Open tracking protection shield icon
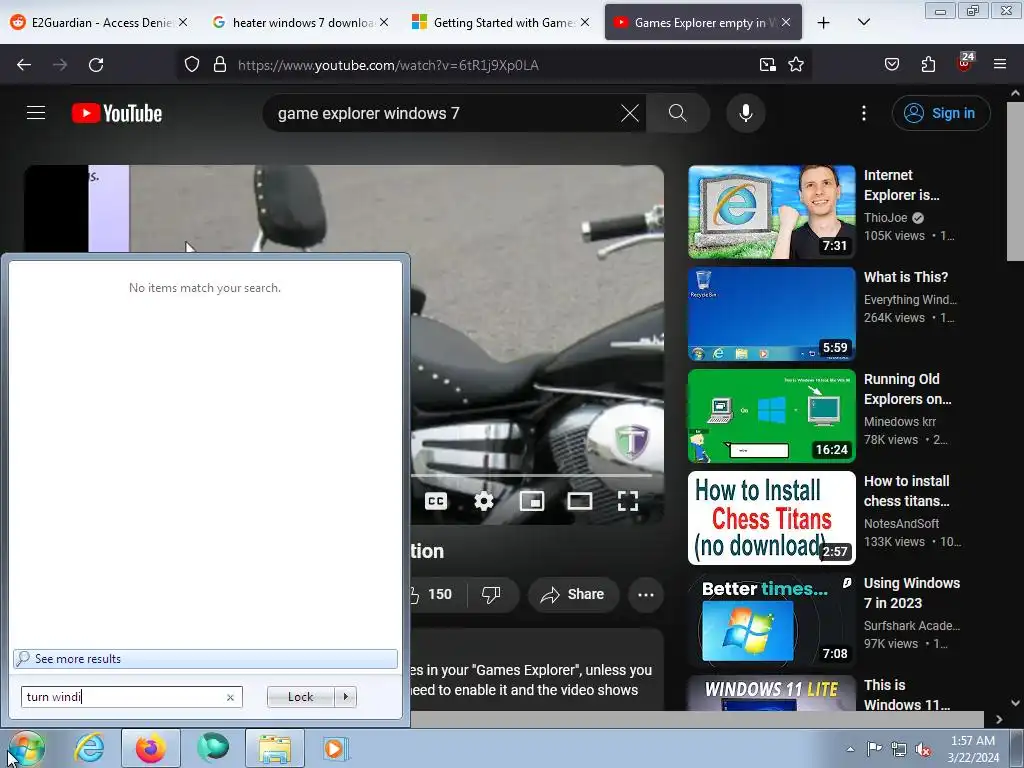1024x768 pixels. [191, 65]
